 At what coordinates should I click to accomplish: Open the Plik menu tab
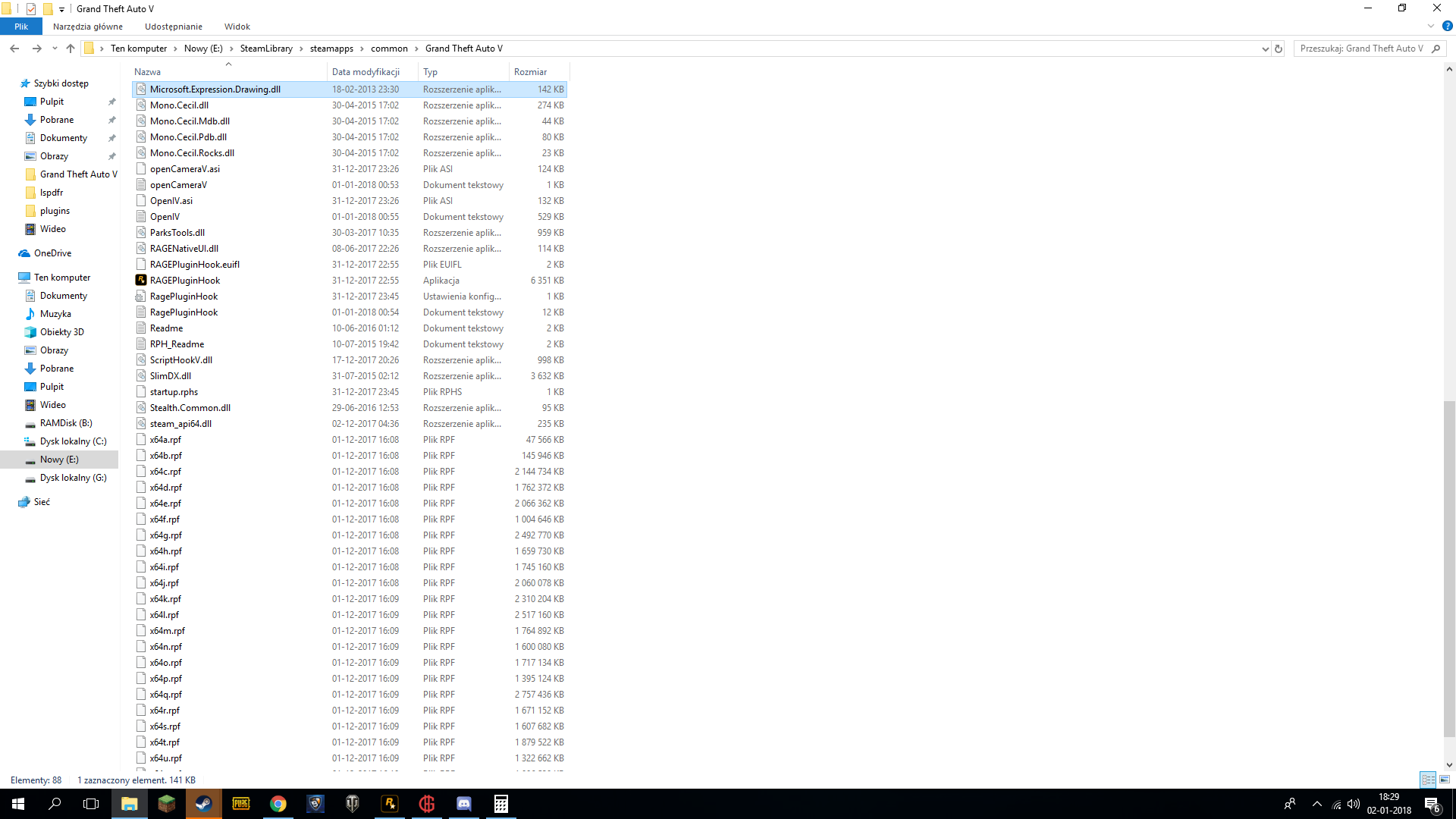click(x=21, y=27)
